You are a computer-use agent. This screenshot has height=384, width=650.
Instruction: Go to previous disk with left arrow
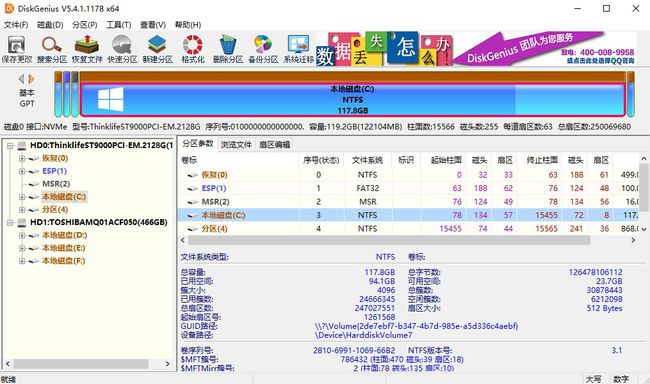[x=22, y=78]
